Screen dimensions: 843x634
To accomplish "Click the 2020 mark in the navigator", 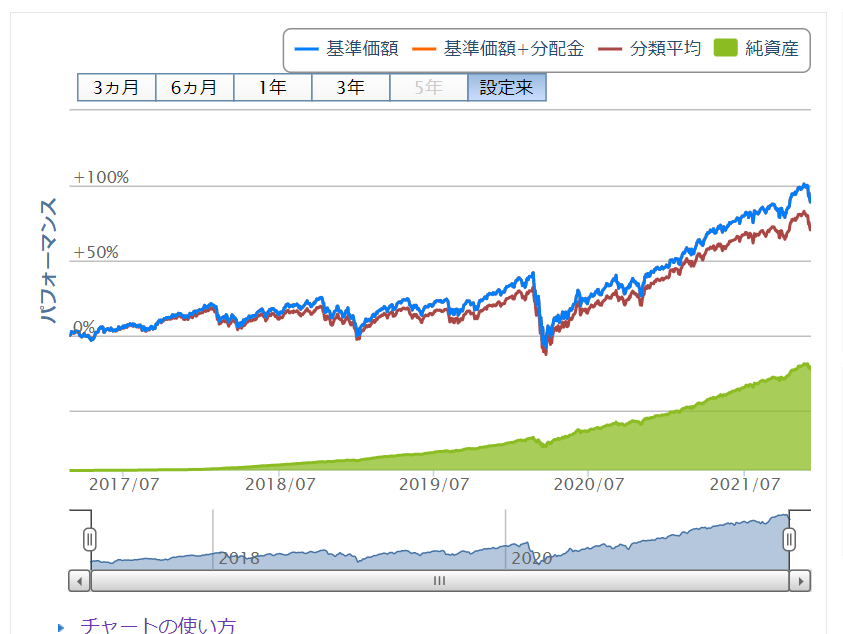I will coord(531,558).
